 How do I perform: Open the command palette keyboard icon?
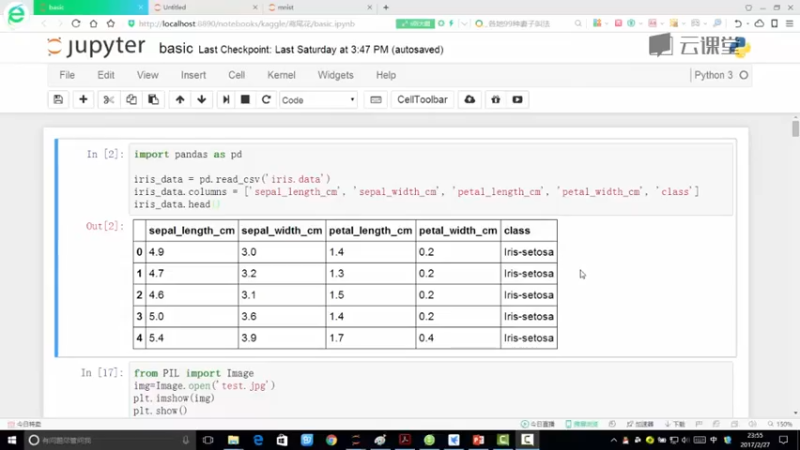[x=376, y=99]
